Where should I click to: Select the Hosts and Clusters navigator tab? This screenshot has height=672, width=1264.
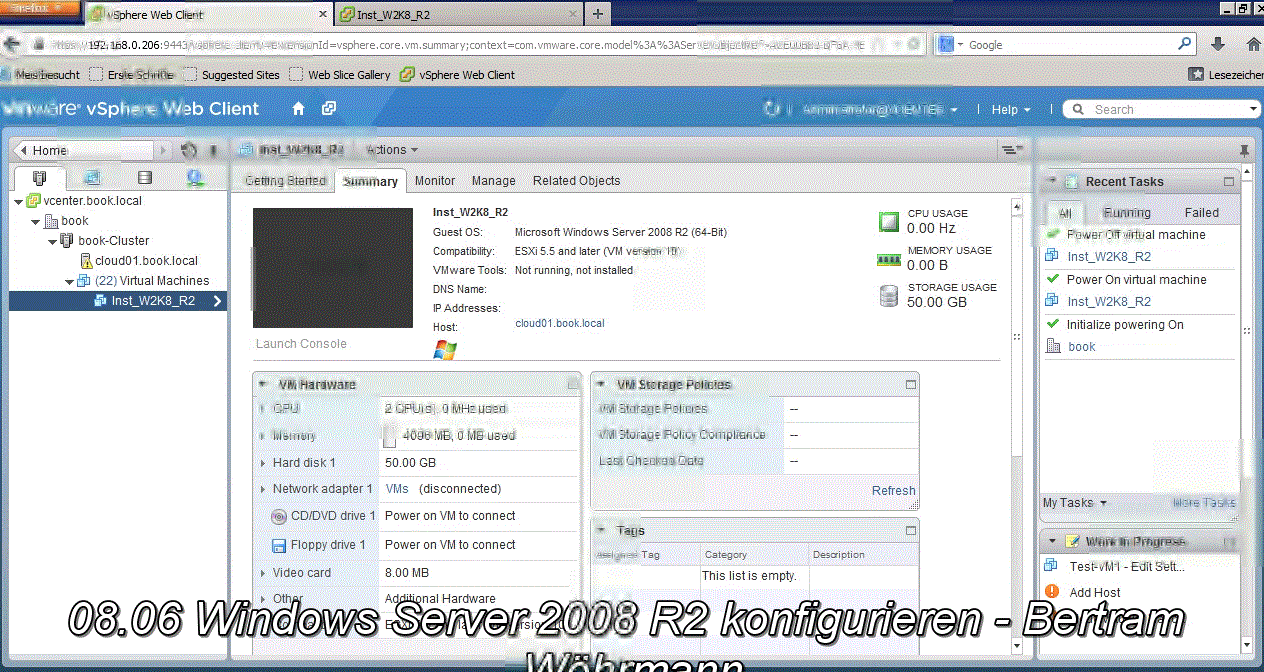point(39,178)
